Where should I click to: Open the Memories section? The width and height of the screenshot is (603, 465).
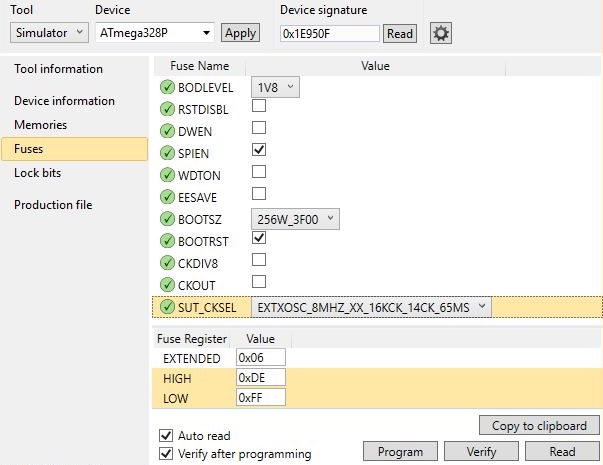pyautogui.click(x=41, y=125)
